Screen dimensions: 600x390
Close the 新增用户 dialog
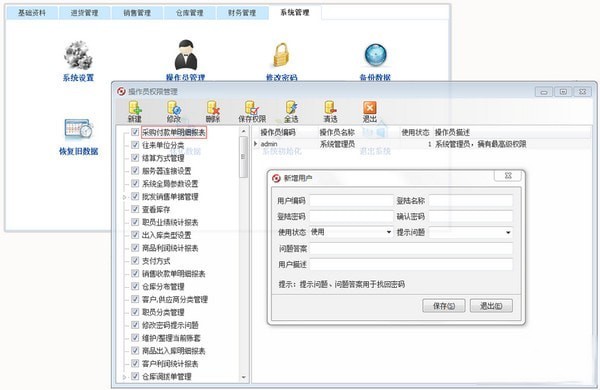[x=508, y=176]
